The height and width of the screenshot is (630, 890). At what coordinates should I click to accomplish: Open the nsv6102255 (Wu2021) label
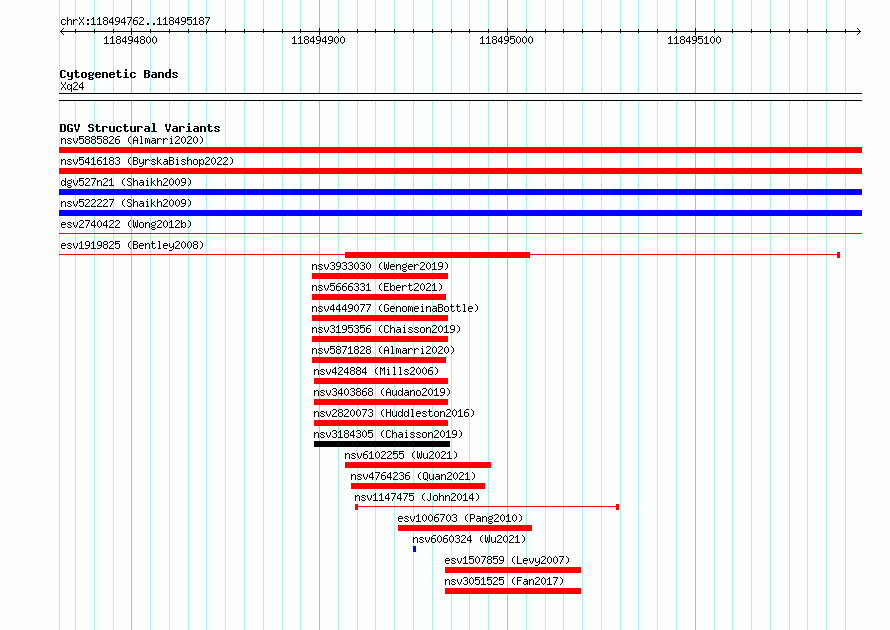401,455
